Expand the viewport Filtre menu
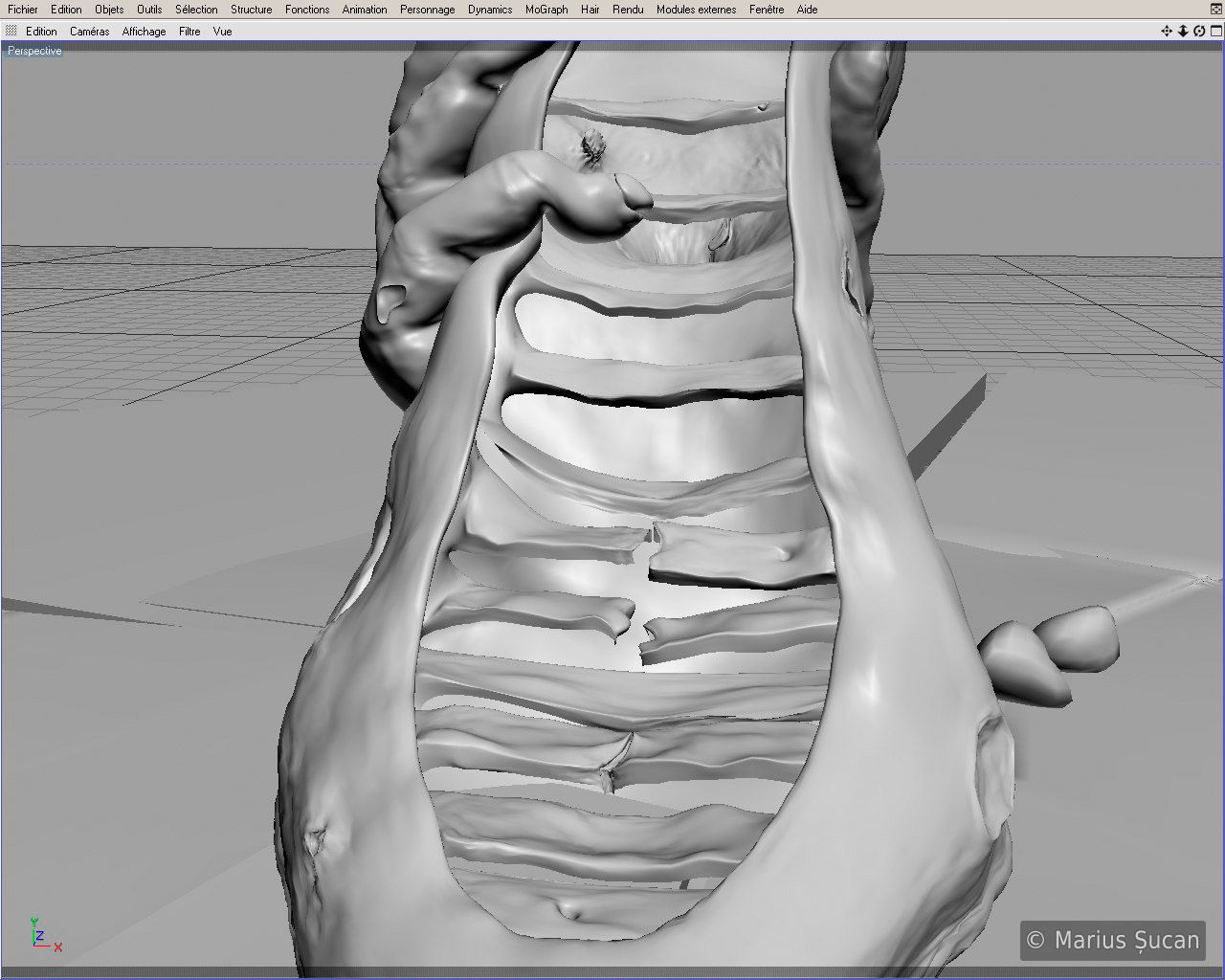1225x980 pixels. 189,32
